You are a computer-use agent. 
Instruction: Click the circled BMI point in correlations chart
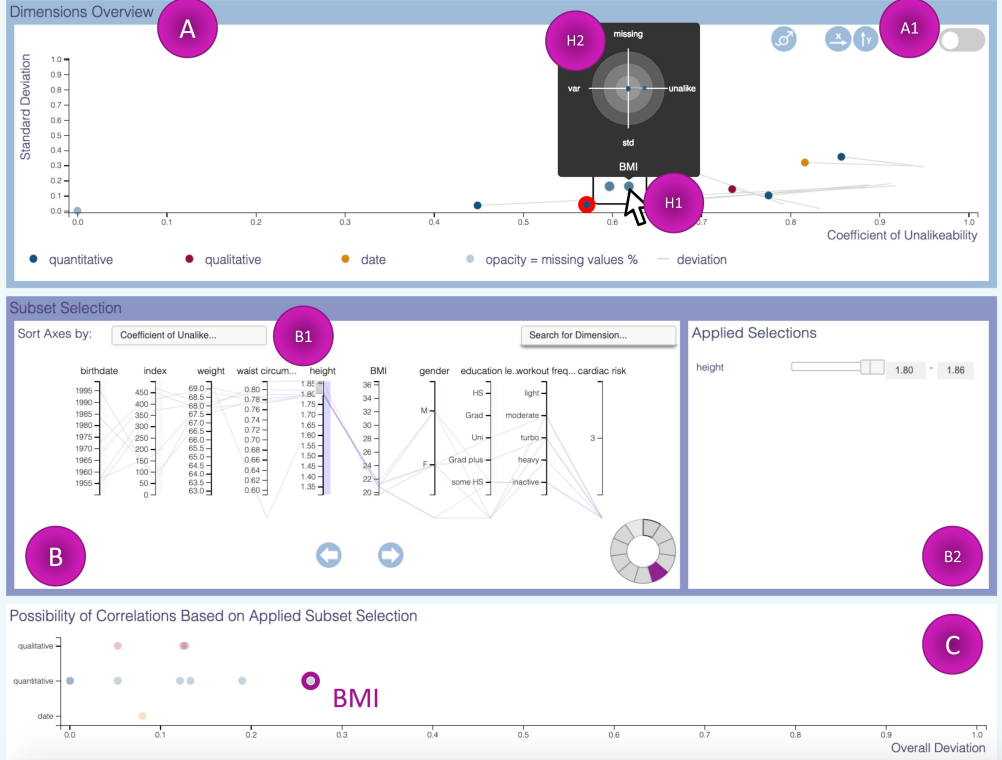coord(311,681)
